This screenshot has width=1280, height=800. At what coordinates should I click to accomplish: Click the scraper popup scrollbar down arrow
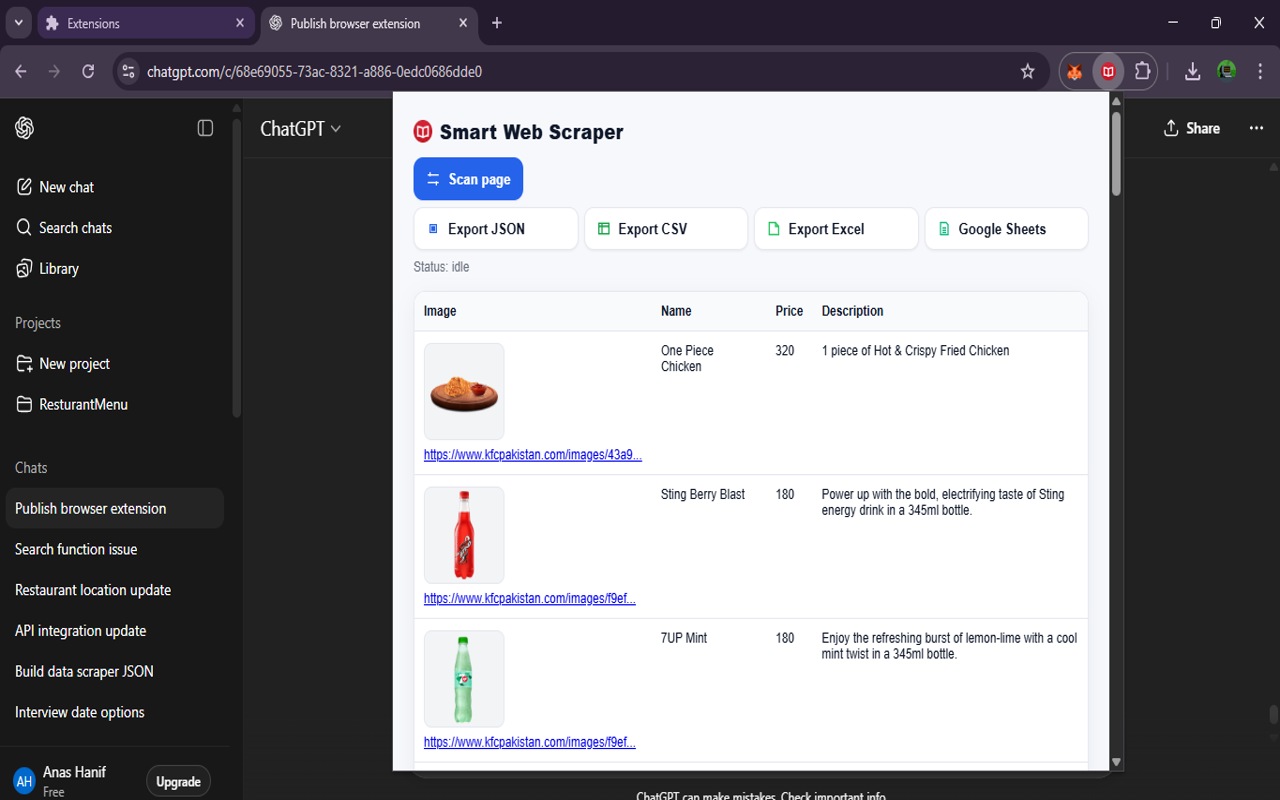coord(1116,762)
